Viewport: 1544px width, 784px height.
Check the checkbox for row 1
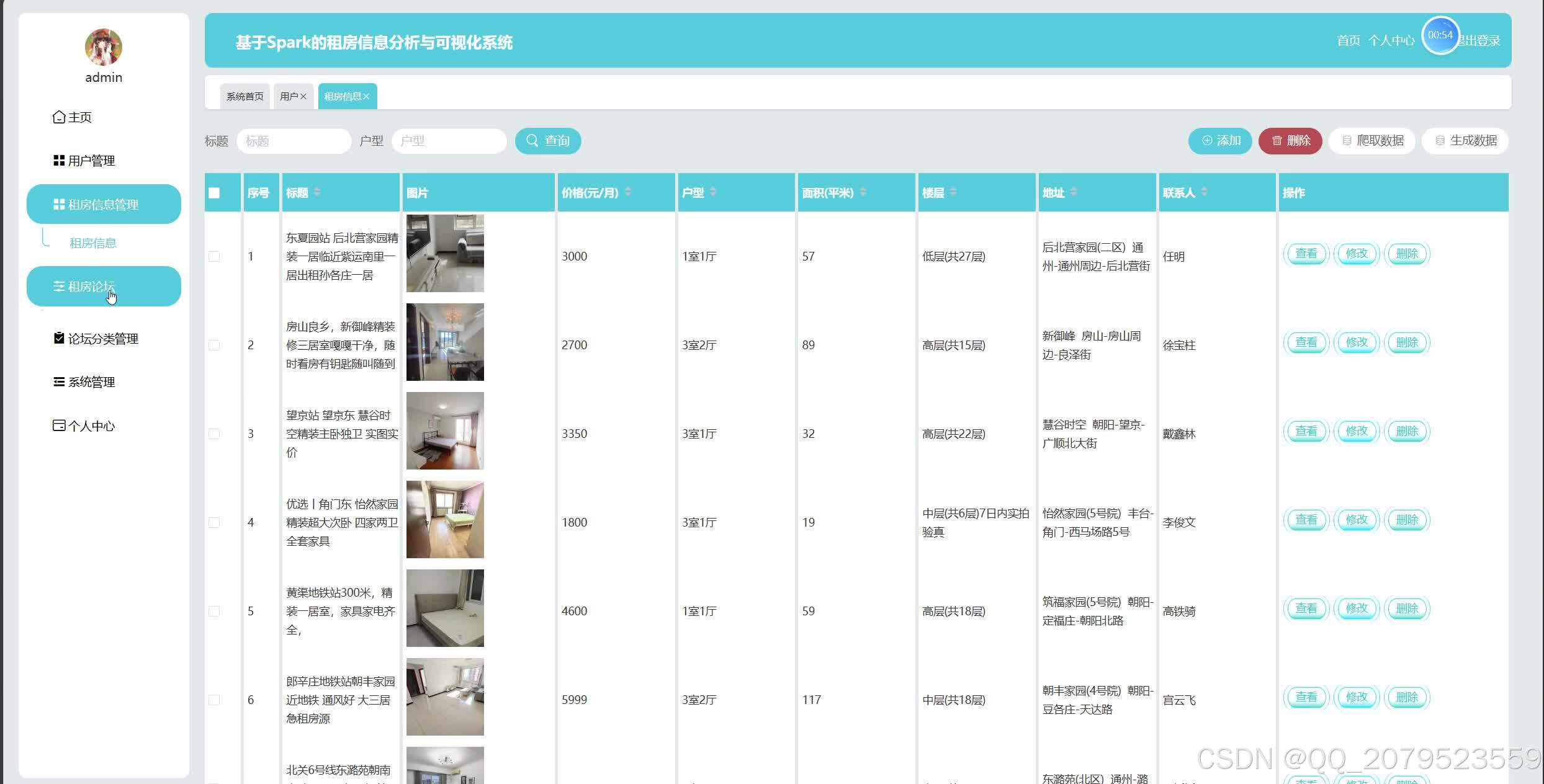point(214,256)
